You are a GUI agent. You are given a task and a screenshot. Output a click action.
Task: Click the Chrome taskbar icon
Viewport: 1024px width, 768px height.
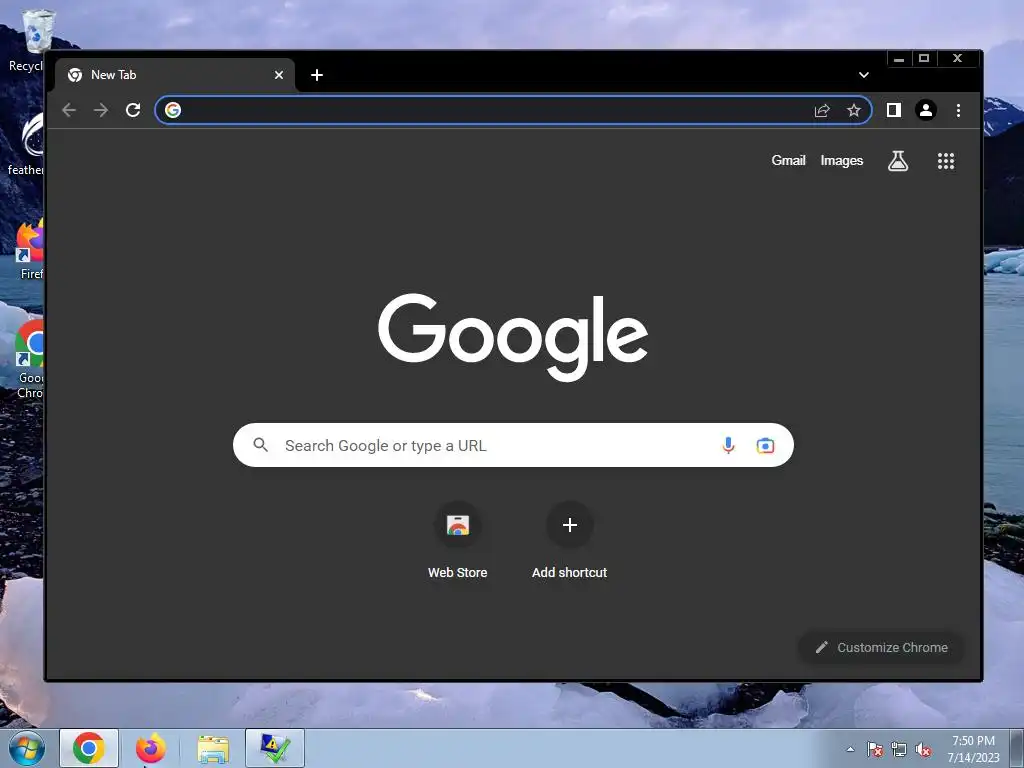pyautogui.click(x=89, y=748)
